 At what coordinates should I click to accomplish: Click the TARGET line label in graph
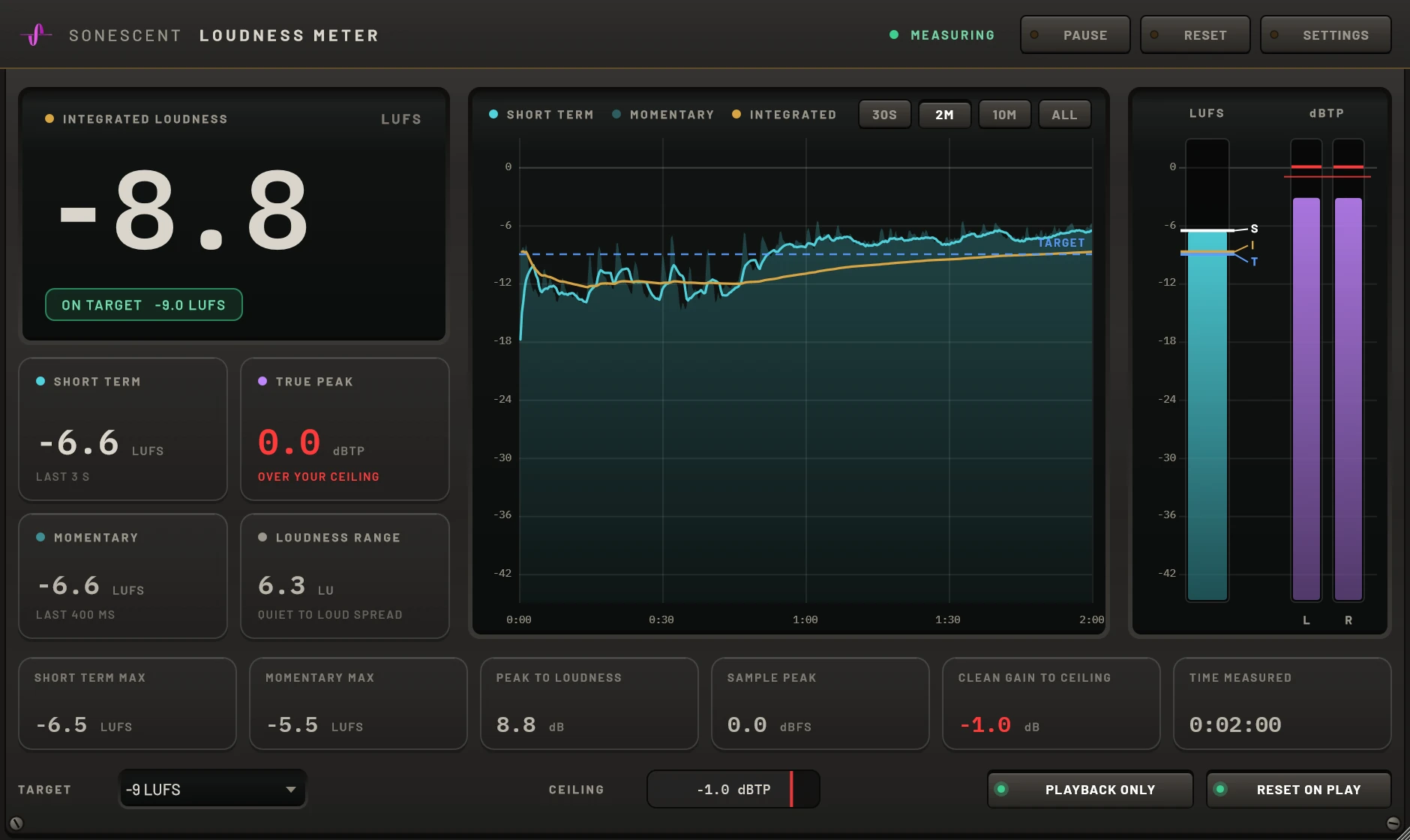1061,243
